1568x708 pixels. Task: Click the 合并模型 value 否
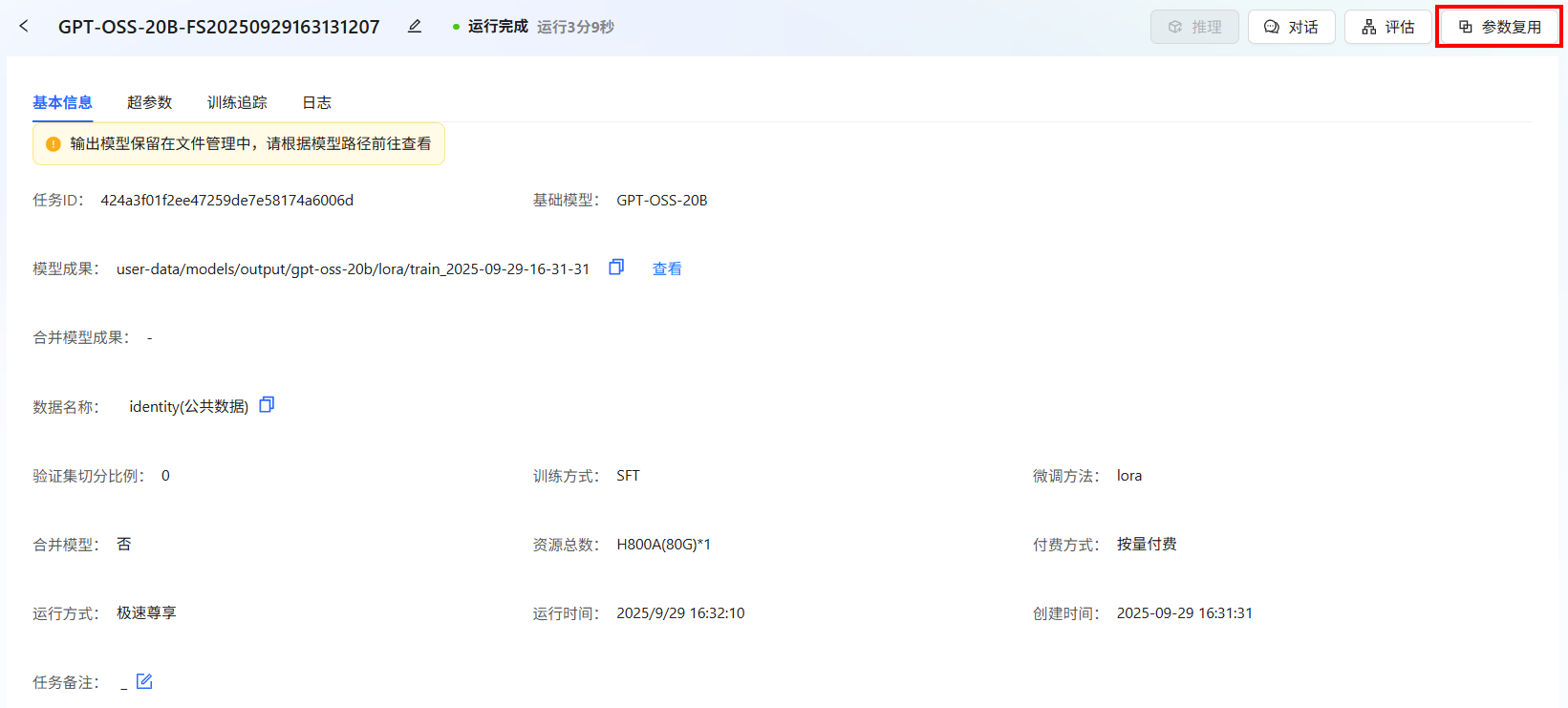click(x=124, y=545)
